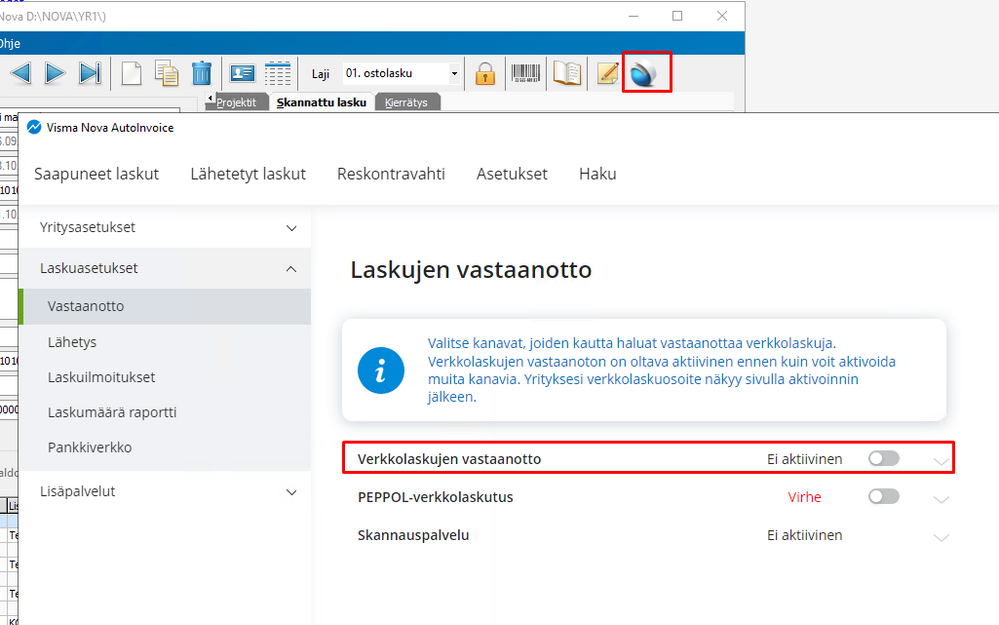The height and width of the screenshot is (625, 999).
Task: Open the Lähetetyt laskut tab
Action: [x=248, y=174]
